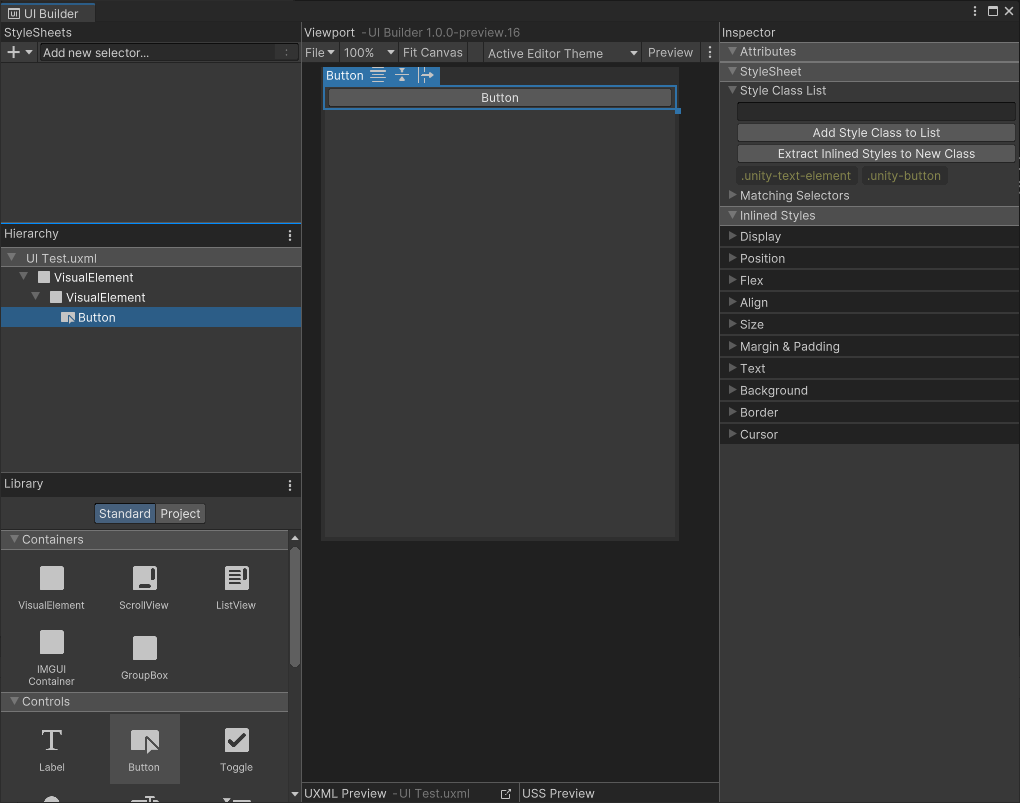Switch Library to Standard mode
Image resolution: width=1020 pixels, height=803 pixels.
125,513
